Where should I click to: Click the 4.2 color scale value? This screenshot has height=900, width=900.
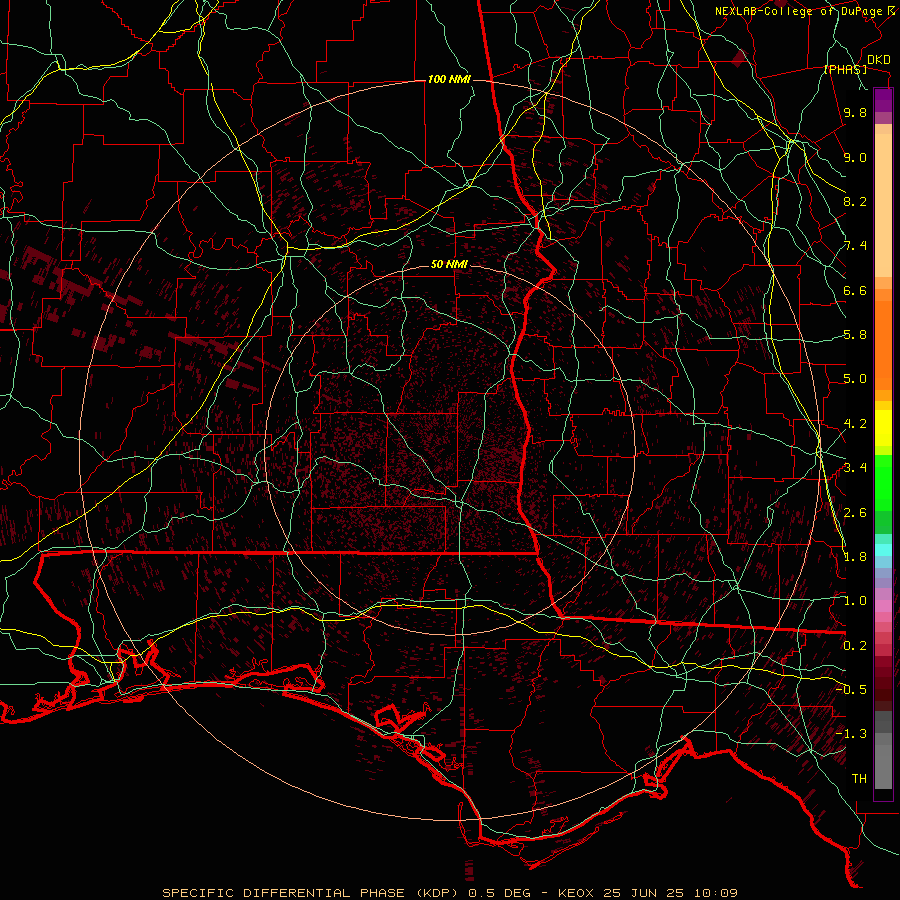pyautogui.click(x=855, y=424)
